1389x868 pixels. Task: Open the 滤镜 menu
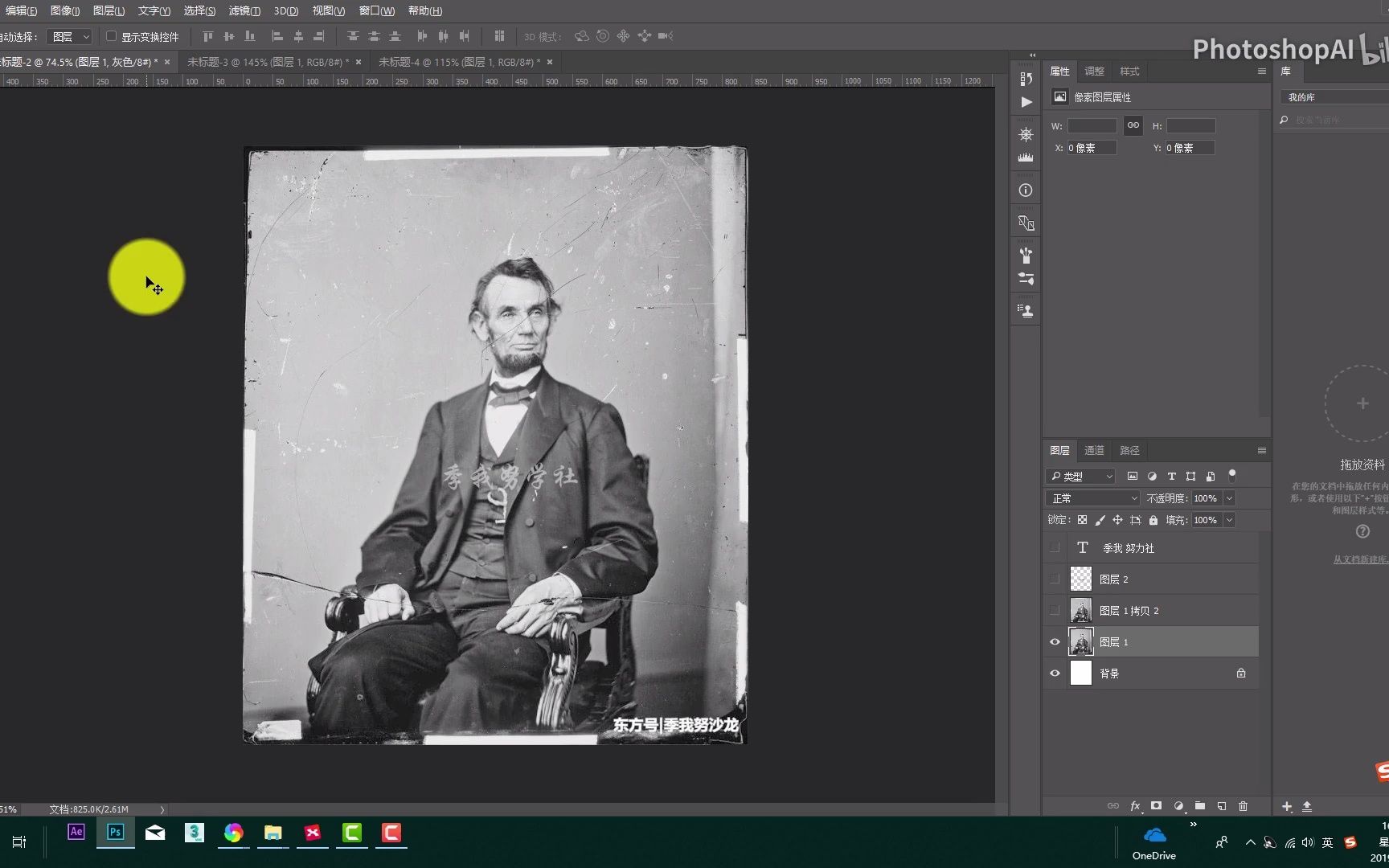pos(244,10)
